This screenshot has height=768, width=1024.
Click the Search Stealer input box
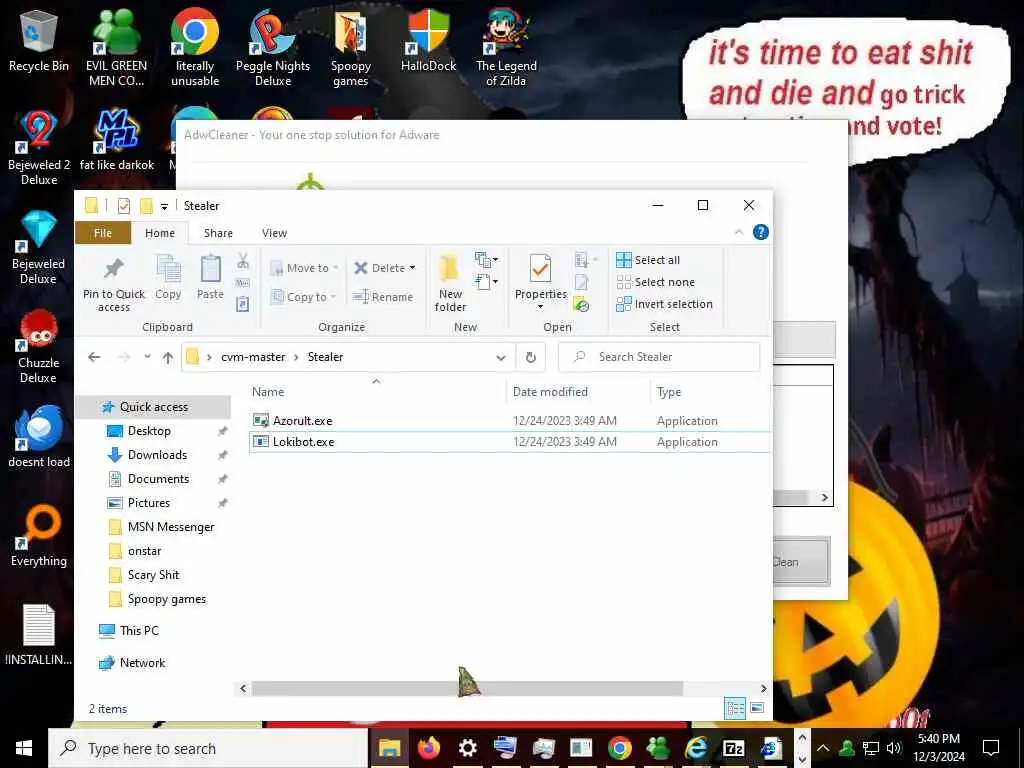click(659, 357)
